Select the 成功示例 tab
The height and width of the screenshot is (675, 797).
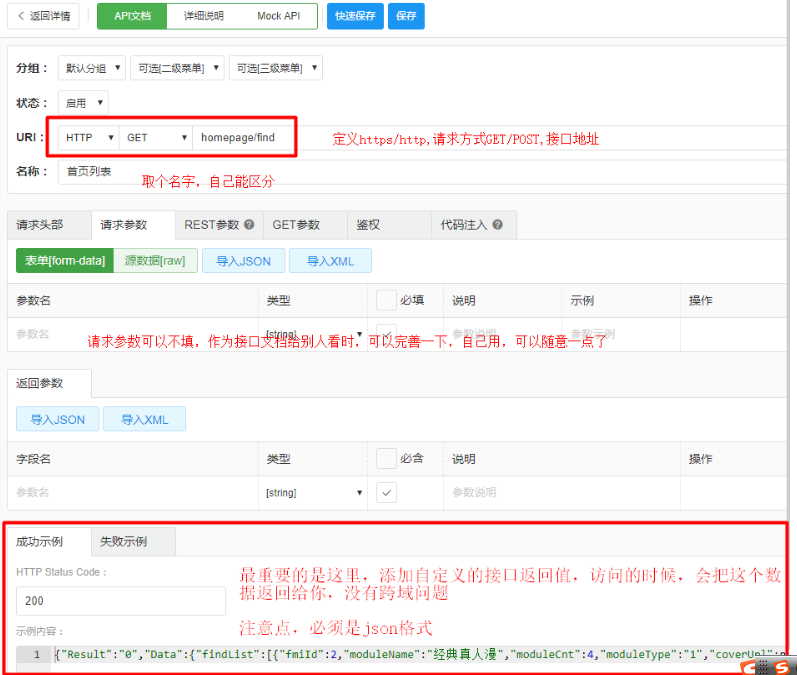49,542
